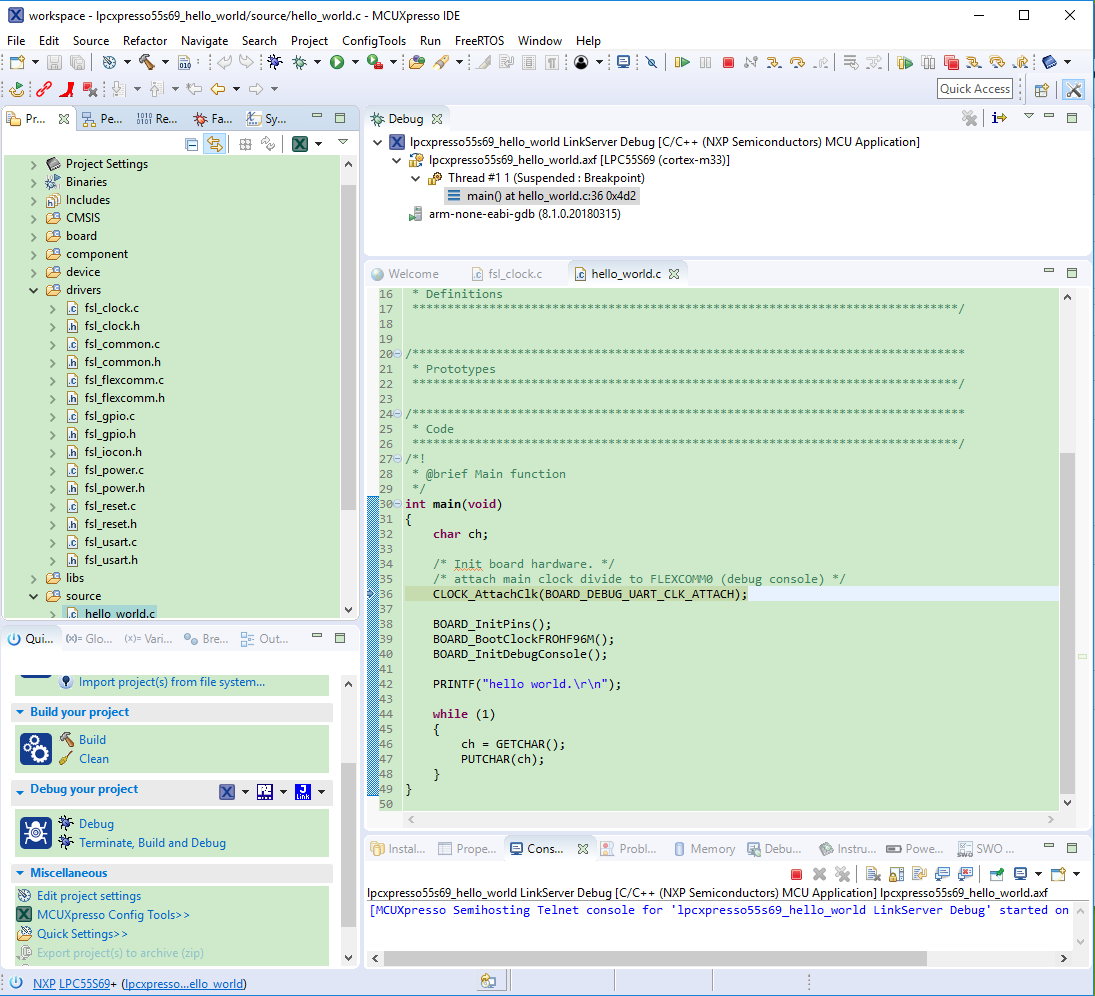Click the code editor vertical scrollbar
The image size is (1095, 996).
click(1068, 620)
